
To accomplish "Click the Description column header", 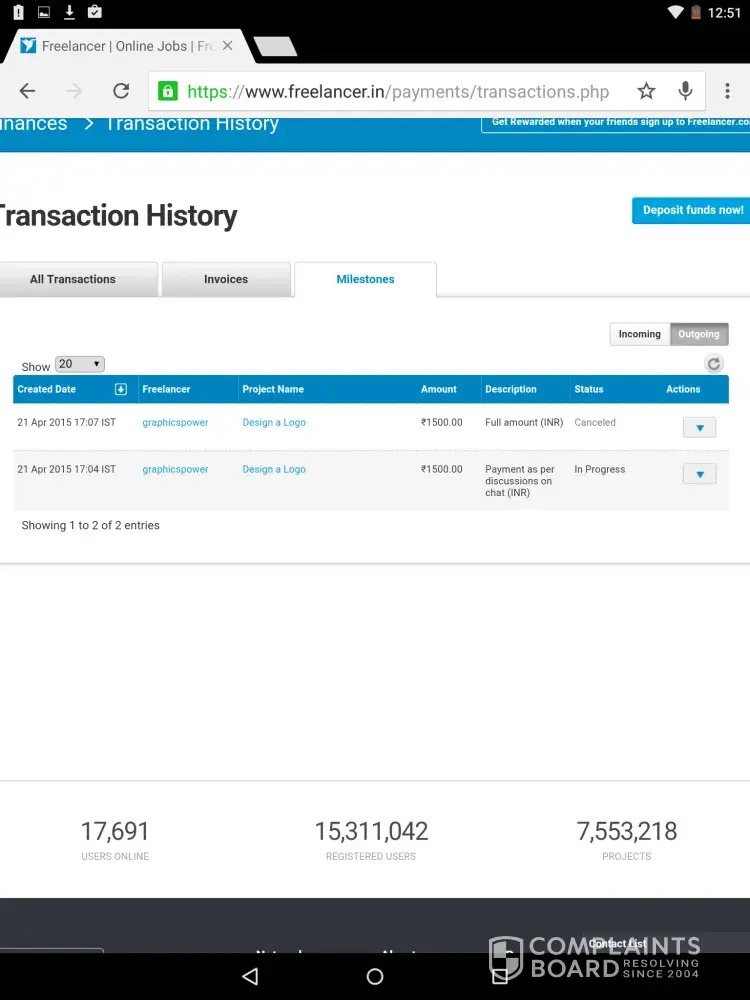I will pos(511,389).
